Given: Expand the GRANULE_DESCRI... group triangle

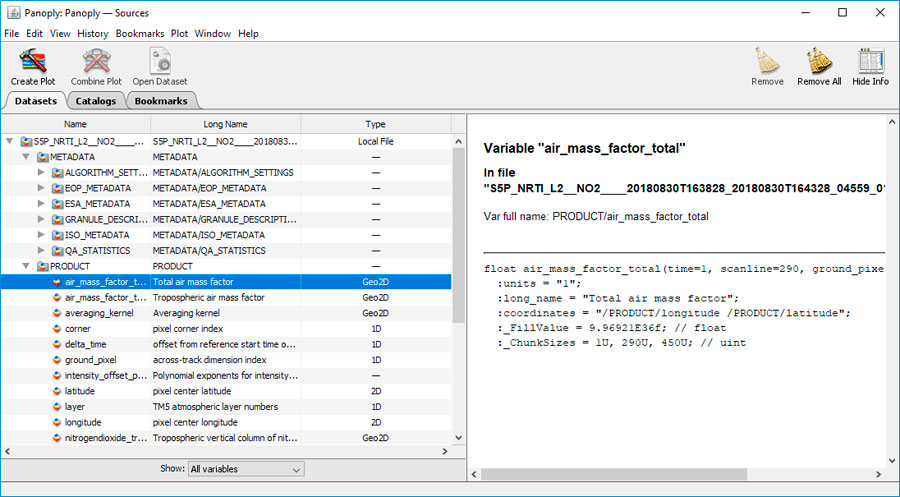Looking at the screenshot, I should [x=41, y=219].
